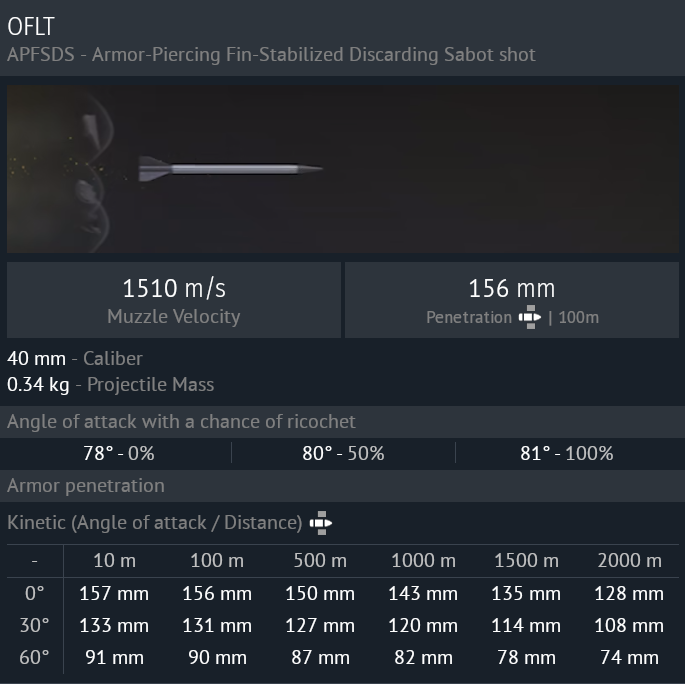Select the 60° angle row label
685x684 pixels.
[35, 657]
